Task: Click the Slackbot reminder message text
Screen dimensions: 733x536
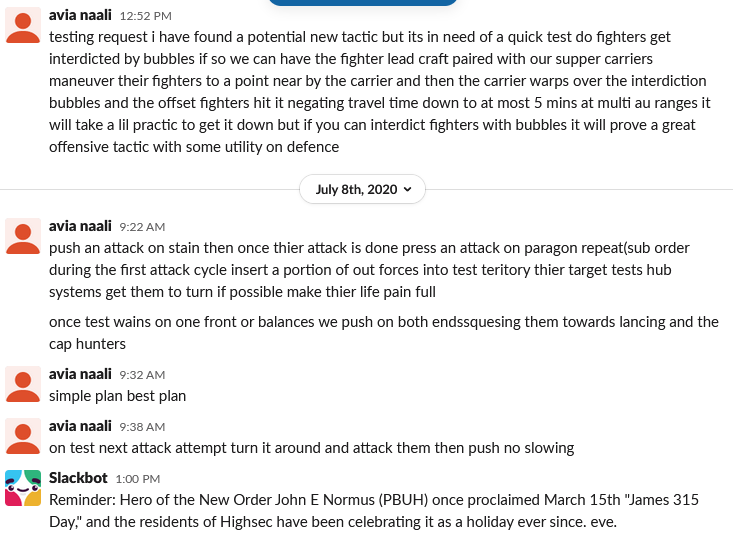Action: 374,511
